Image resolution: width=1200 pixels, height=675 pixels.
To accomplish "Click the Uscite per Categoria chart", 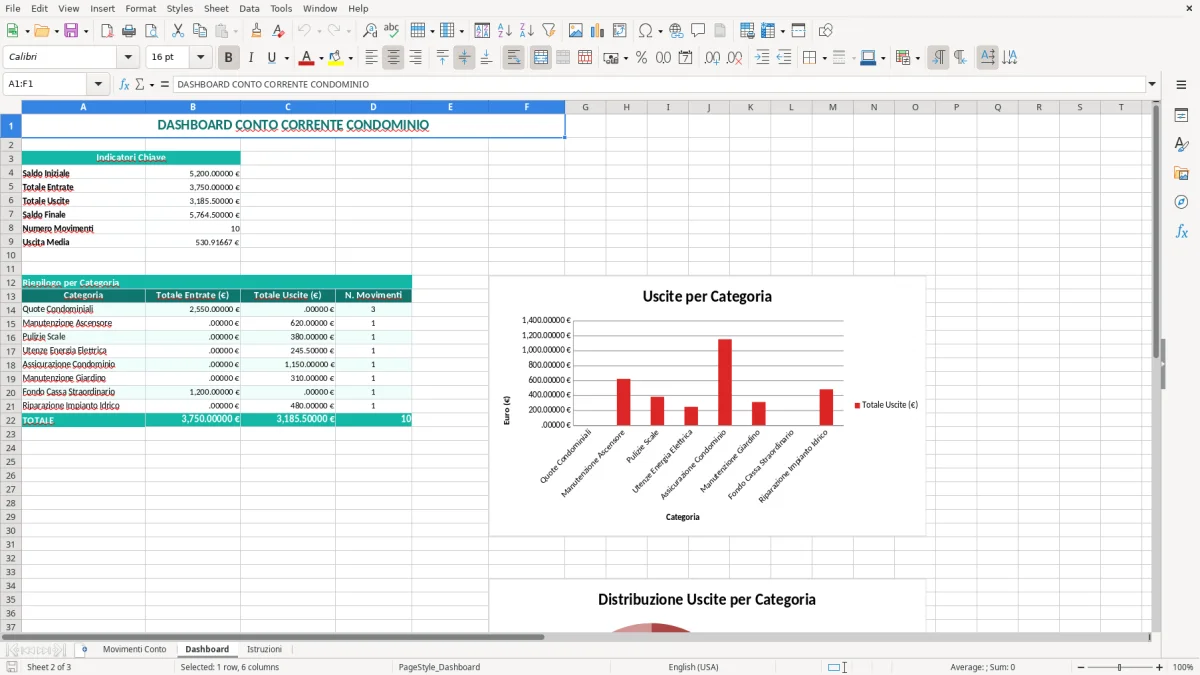I will point(707,406).
